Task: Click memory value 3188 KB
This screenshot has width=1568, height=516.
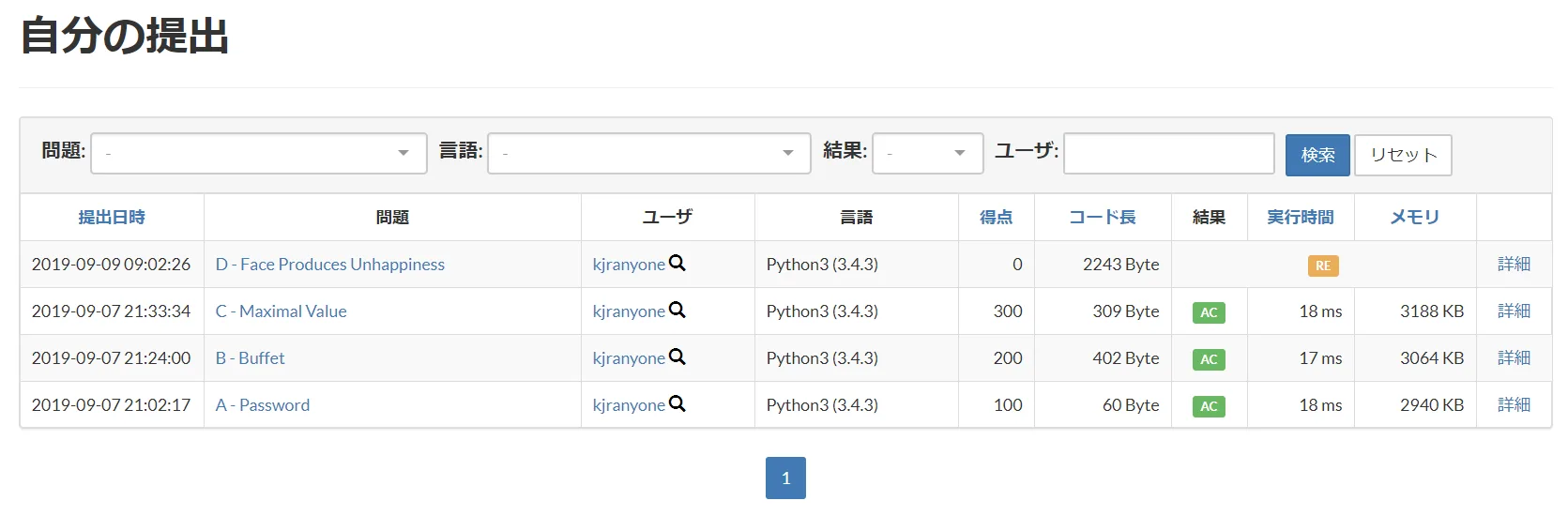Action: tap(1432, 311)
